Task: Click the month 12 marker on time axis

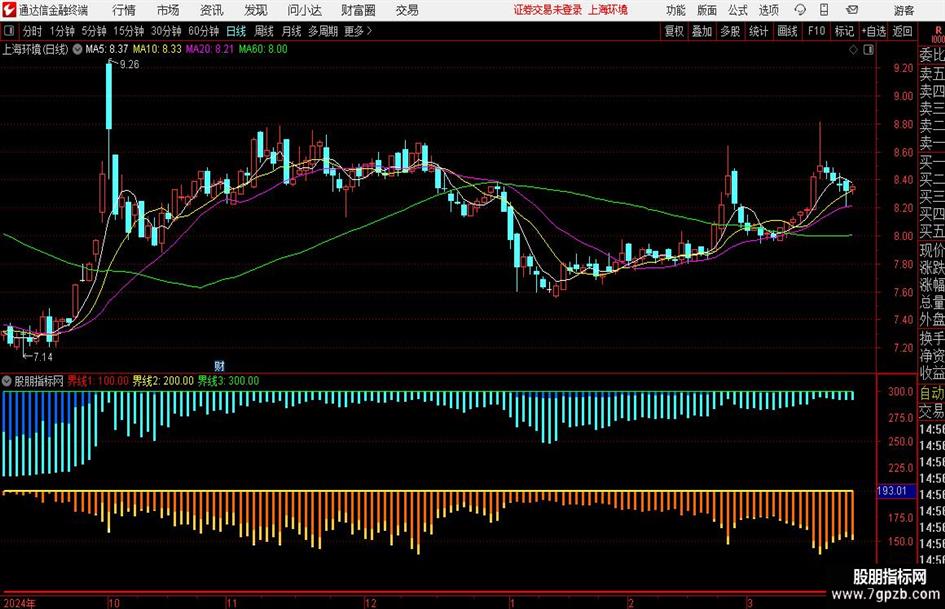Action: (x=371, y=603)
